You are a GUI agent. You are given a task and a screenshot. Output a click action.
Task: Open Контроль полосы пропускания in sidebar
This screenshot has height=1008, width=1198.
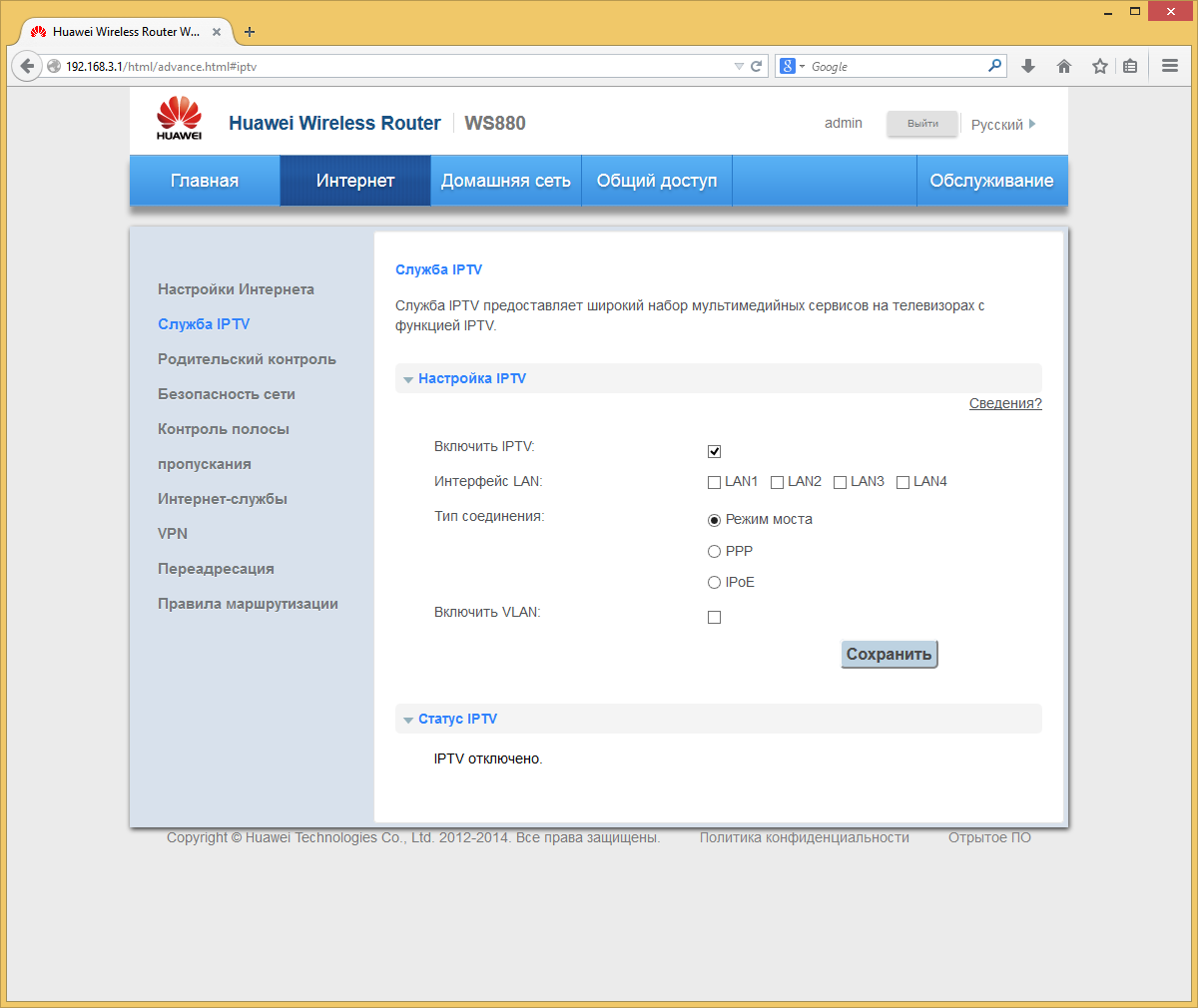click(x=224, y=446)
